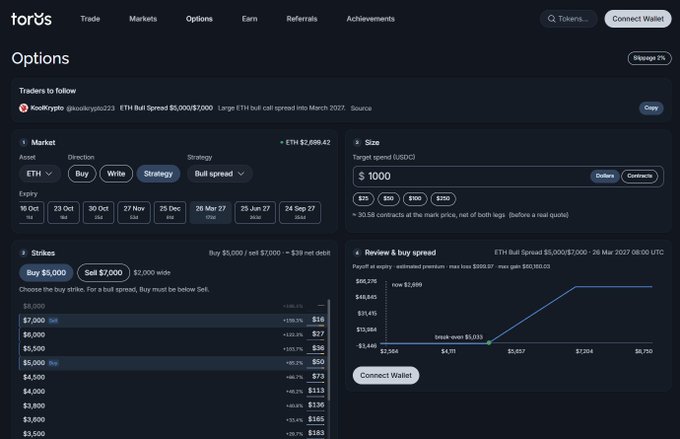The height and width of the screenshot is (439, 680).
Task: Expand the ETH asset dropdown
Action: click(39, 174)
